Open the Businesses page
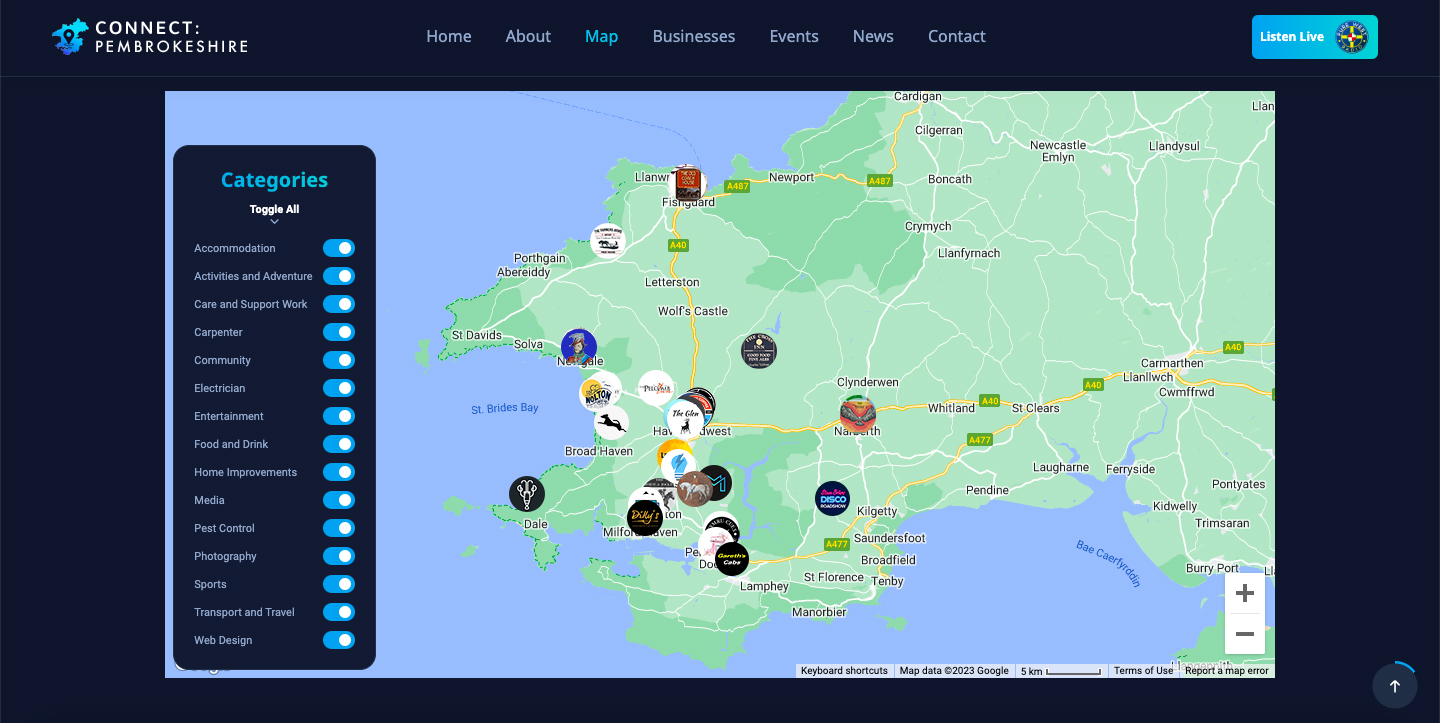1440x723 pixels. 694,36
